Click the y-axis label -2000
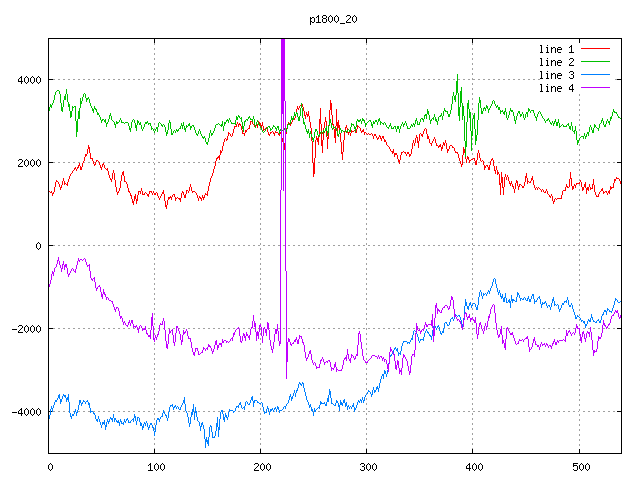The image size is (640, 480). click(27, 329)
